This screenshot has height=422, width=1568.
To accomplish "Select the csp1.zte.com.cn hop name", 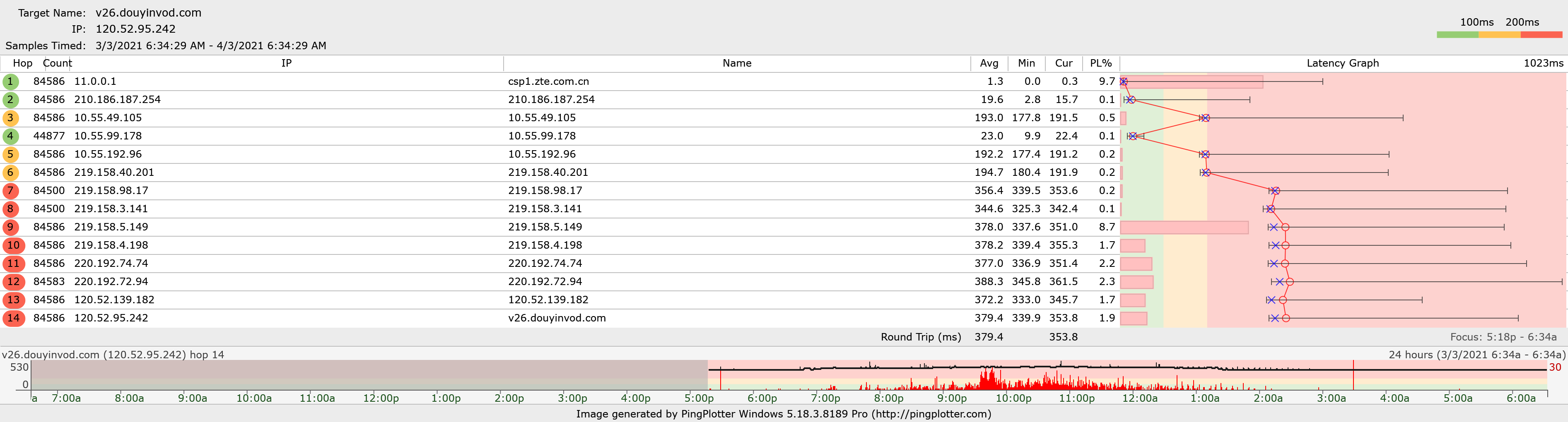I will (x=548, y=82).
